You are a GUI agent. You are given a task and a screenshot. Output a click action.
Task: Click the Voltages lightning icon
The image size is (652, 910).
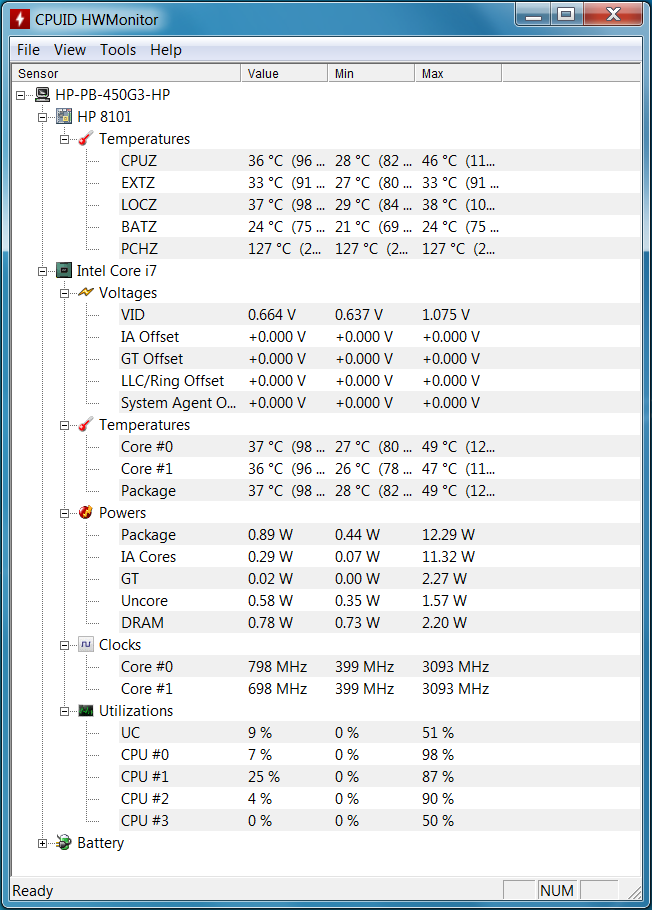click(86, 292)
